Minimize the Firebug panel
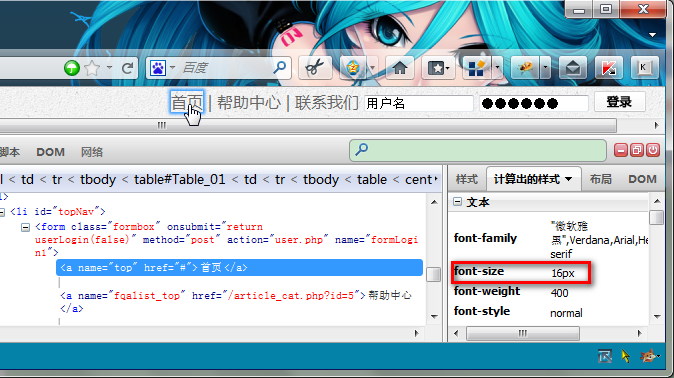 621,150
